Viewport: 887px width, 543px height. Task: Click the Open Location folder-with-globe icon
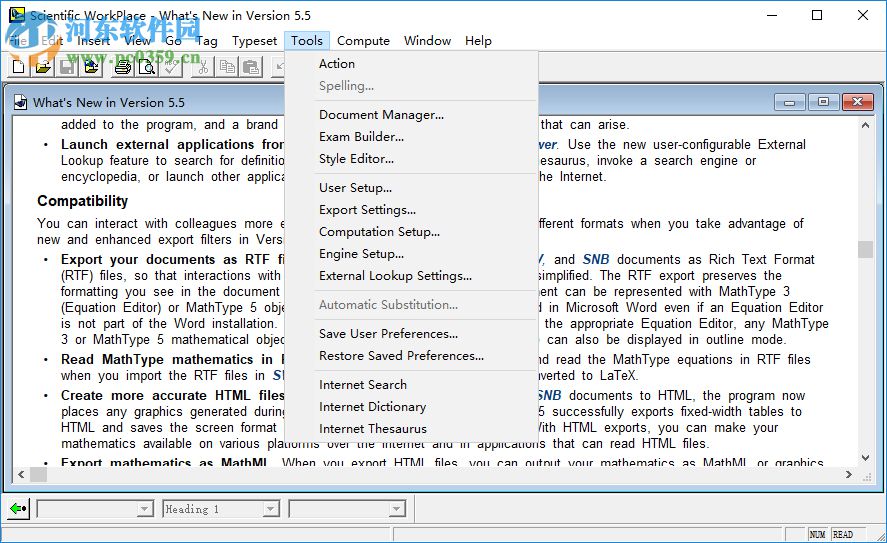(91, 67)
